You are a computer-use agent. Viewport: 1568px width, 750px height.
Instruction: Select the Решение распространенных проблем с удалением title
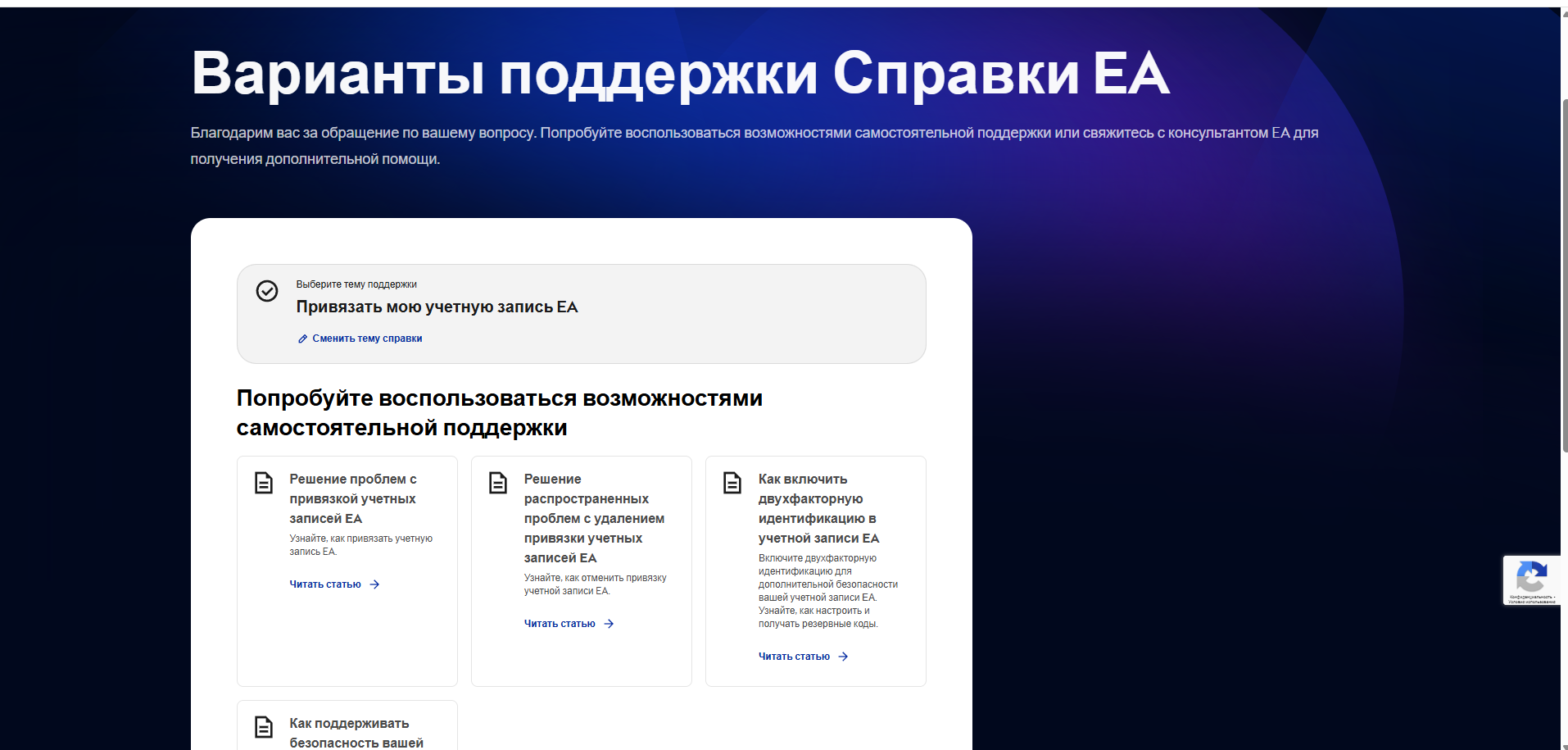pyautogui.click(x=594, y=518)
